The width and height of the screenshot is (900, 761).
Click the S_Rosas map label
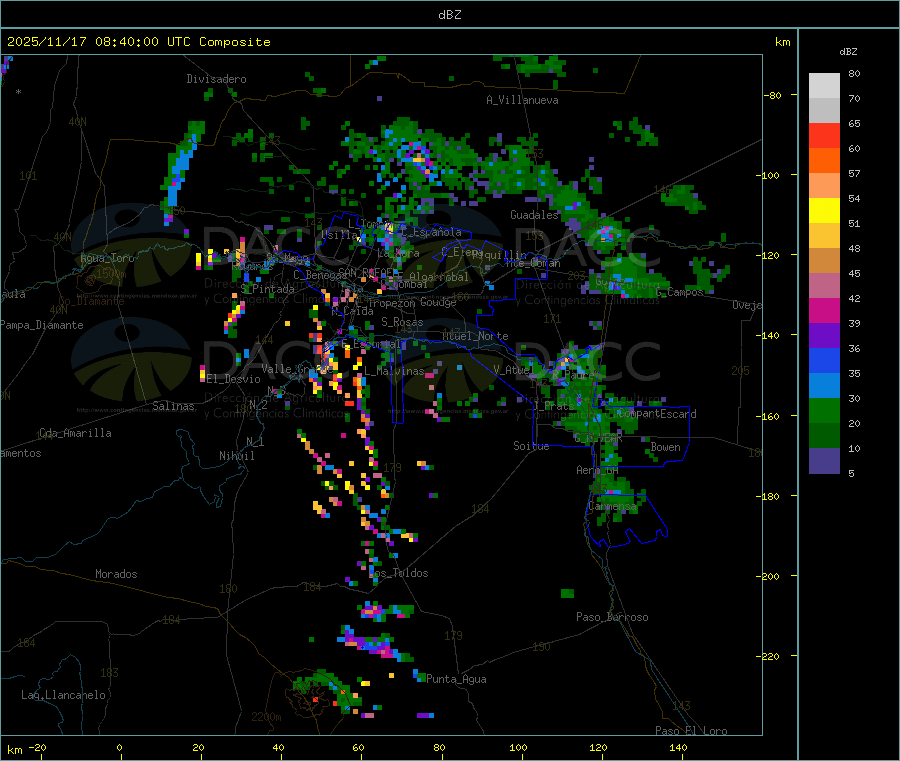(402, 322)
